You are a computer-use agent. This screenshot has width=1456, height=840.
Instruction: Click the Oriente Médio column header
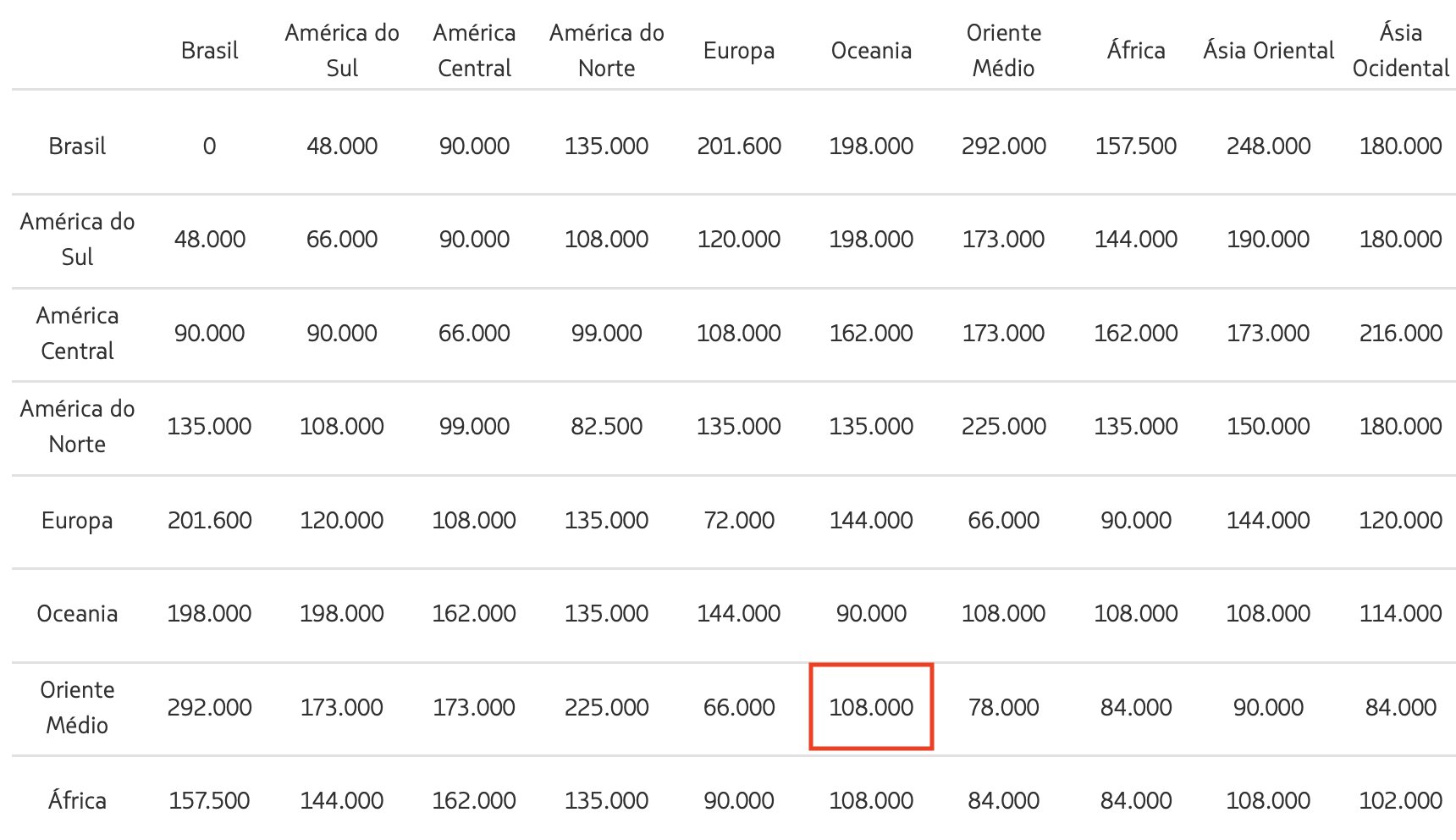point(1003,51)
